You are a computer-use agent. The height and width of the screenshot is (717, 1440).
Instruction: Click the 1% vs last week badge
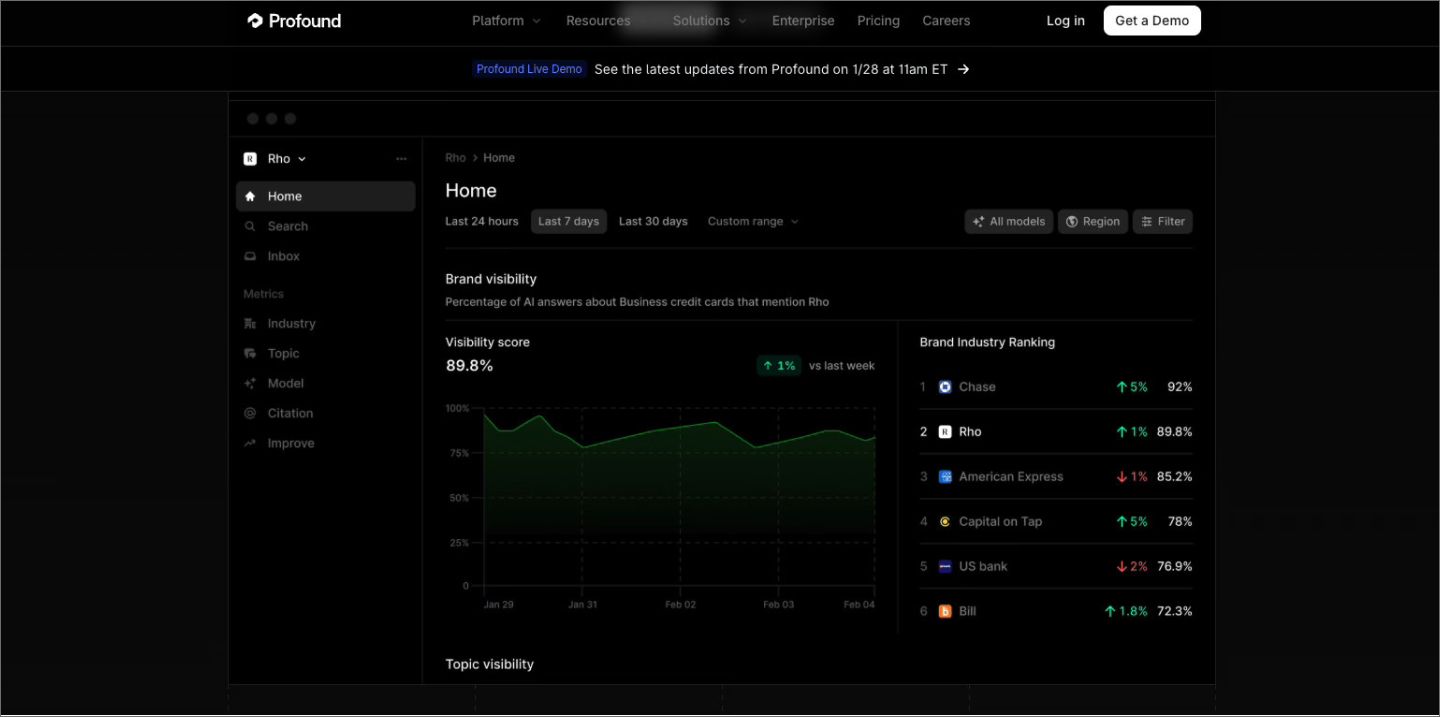[779, 366]
